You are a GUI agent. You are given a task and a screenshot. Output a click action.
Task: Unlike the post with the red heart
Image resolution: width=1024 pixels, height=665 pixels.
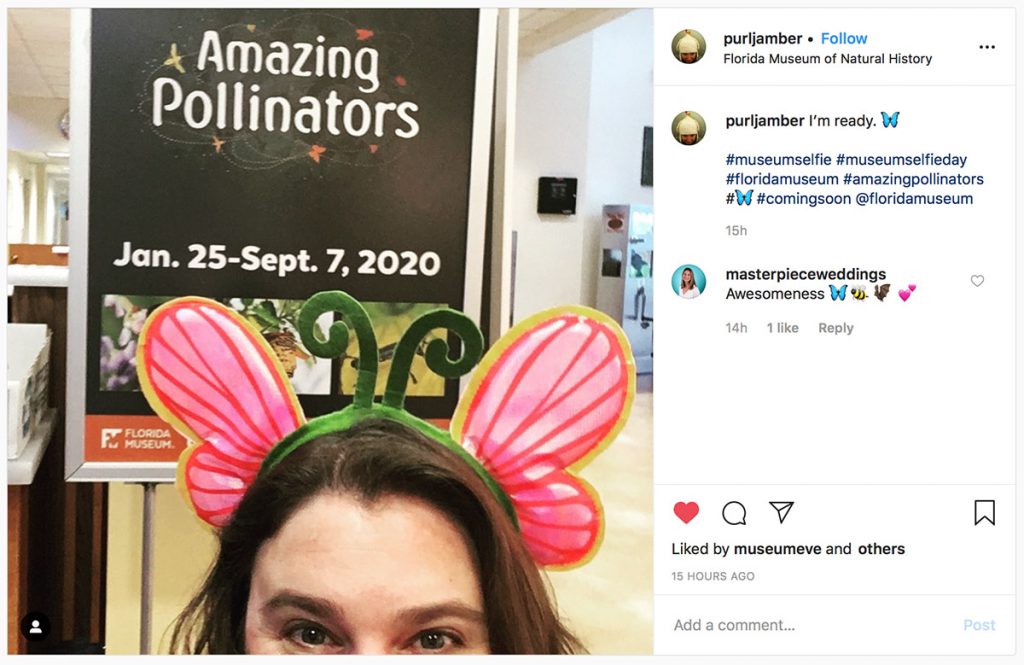tap(686, 513)
